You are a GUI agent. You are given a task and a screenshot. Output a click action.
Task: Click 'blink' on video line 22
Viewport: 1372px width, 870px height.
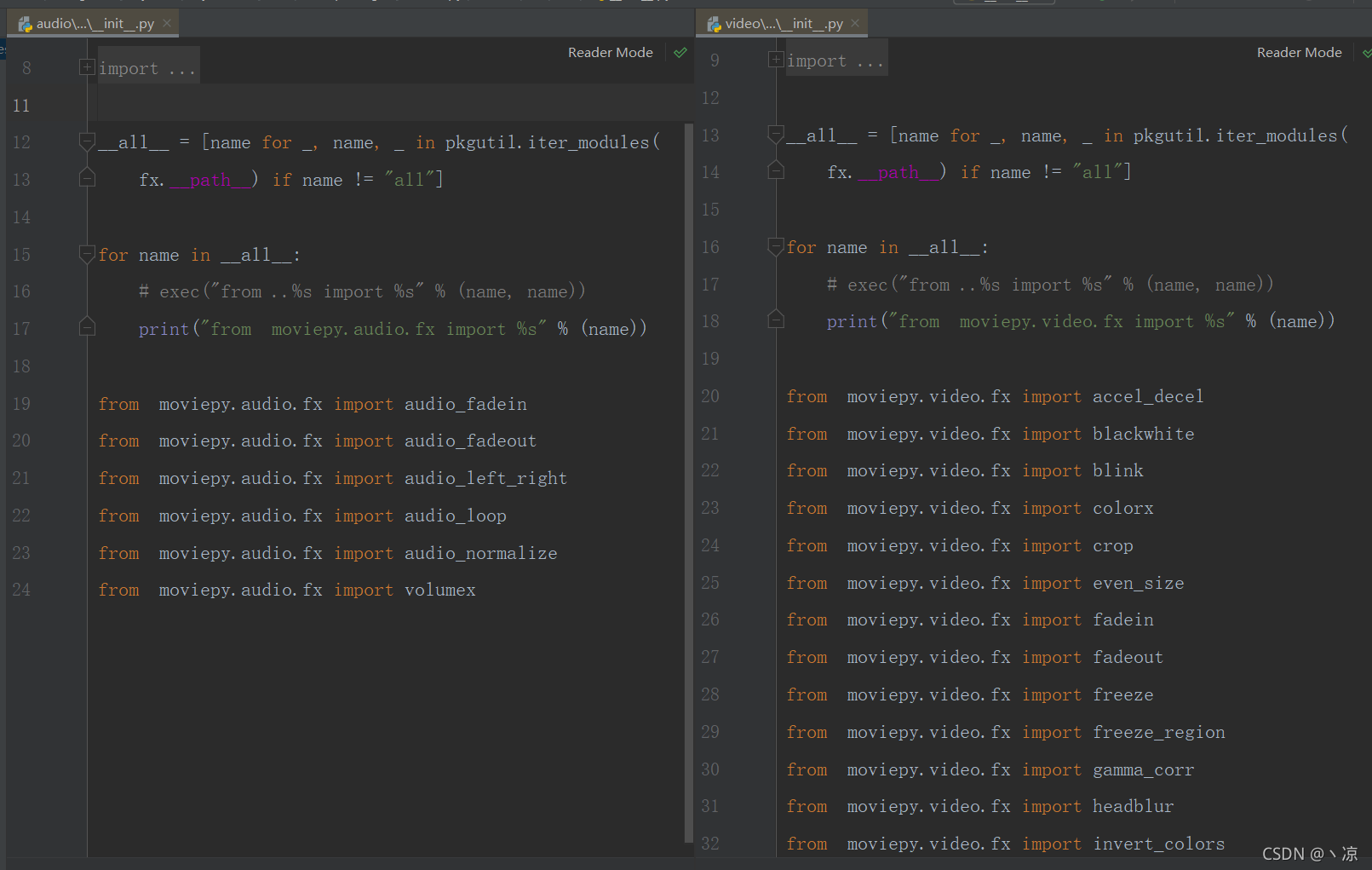point(1118,470)
